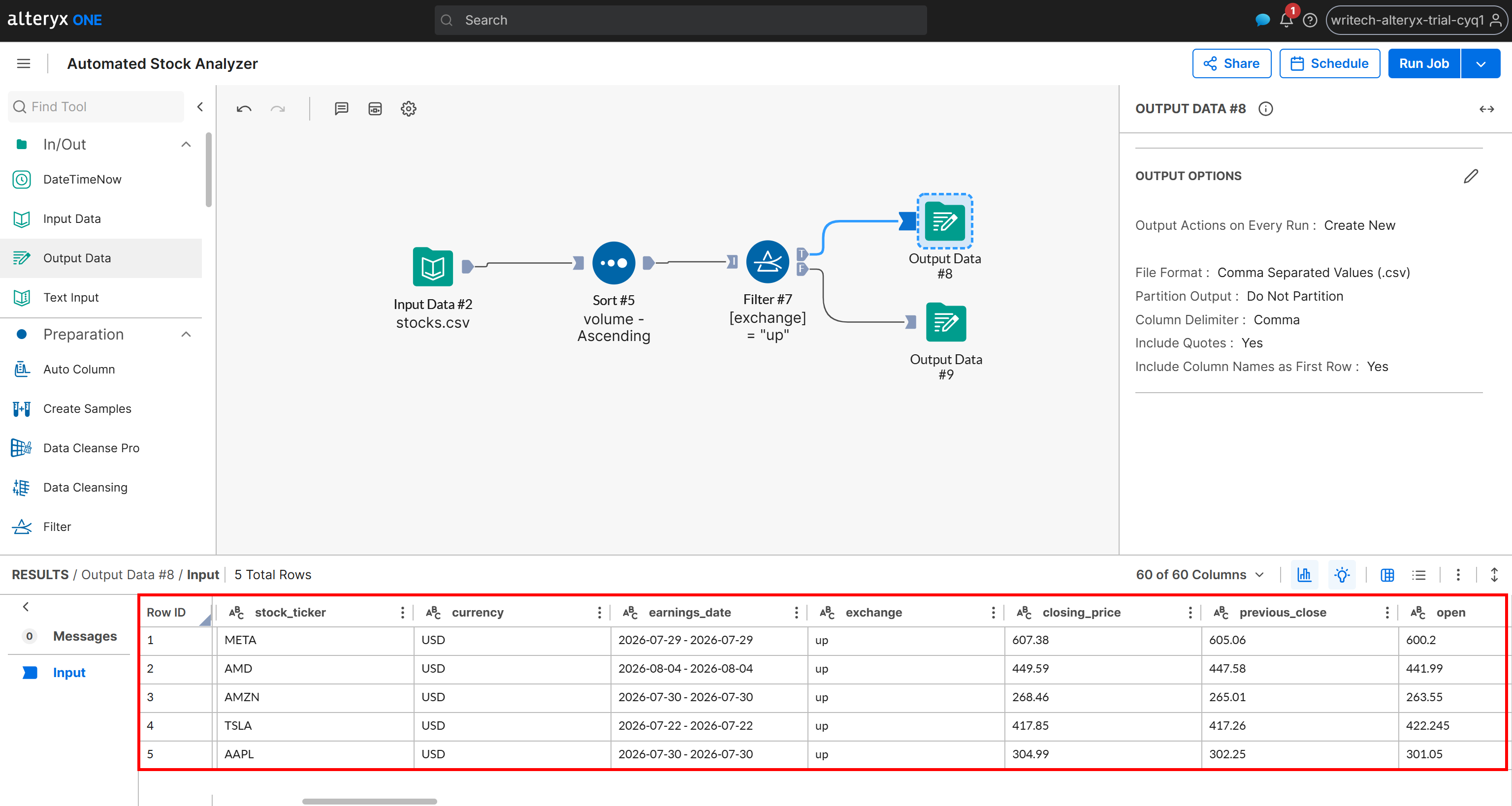Open the hamburger navigation menu
The height and width of the screenshot is (806, 1512).
coord(24,63)
